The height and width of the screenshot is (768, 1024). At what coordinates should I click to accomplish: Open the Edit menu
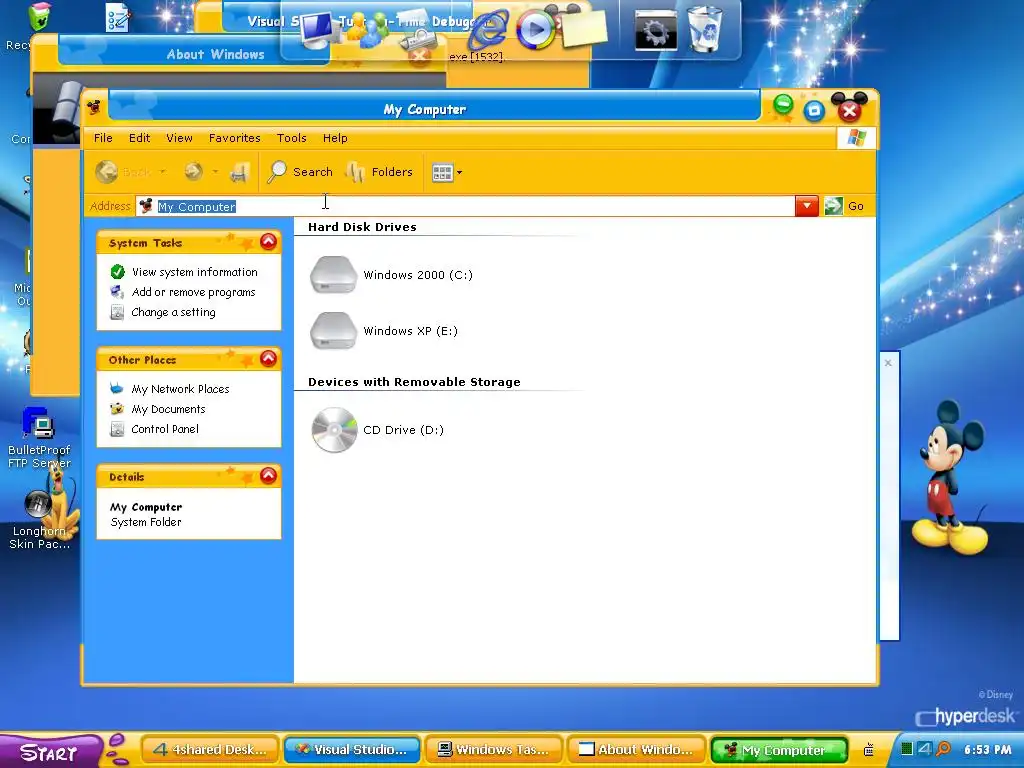[x=139, y=138]
